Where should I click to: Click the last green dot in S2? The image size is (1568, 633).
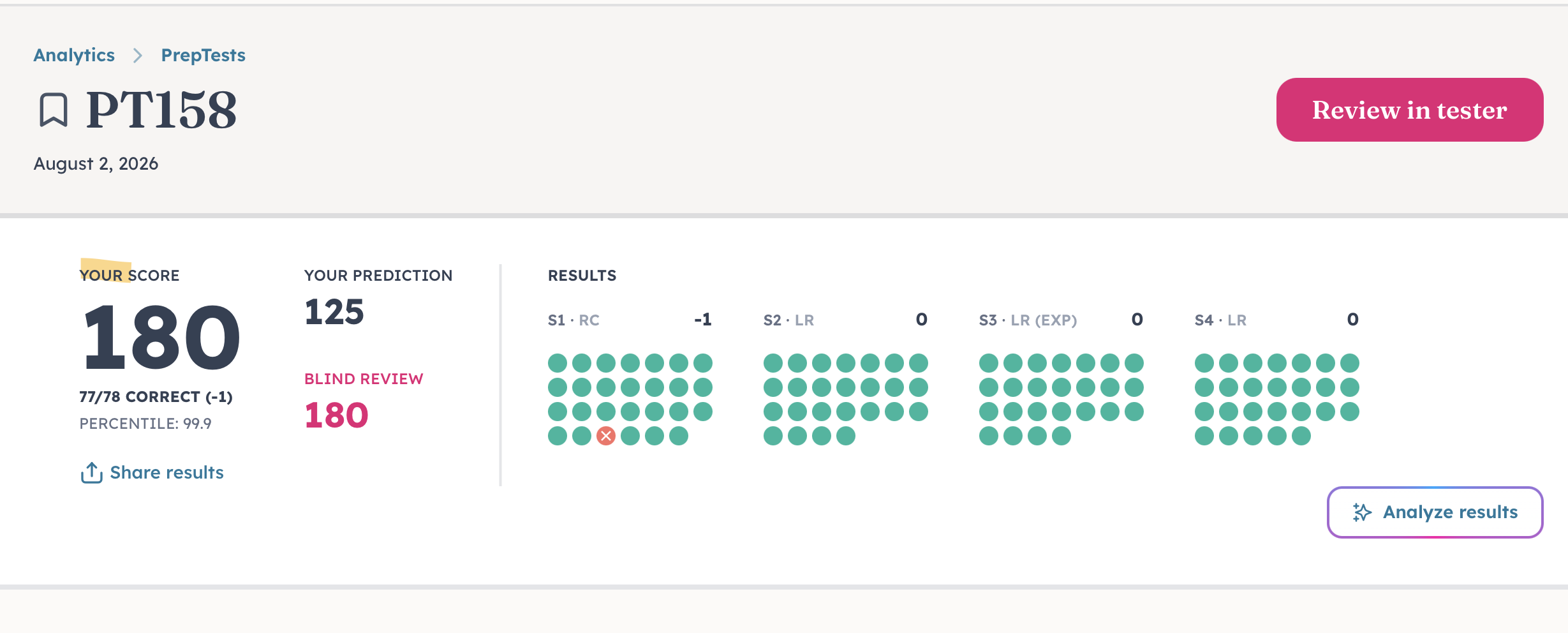pos(846,436)
